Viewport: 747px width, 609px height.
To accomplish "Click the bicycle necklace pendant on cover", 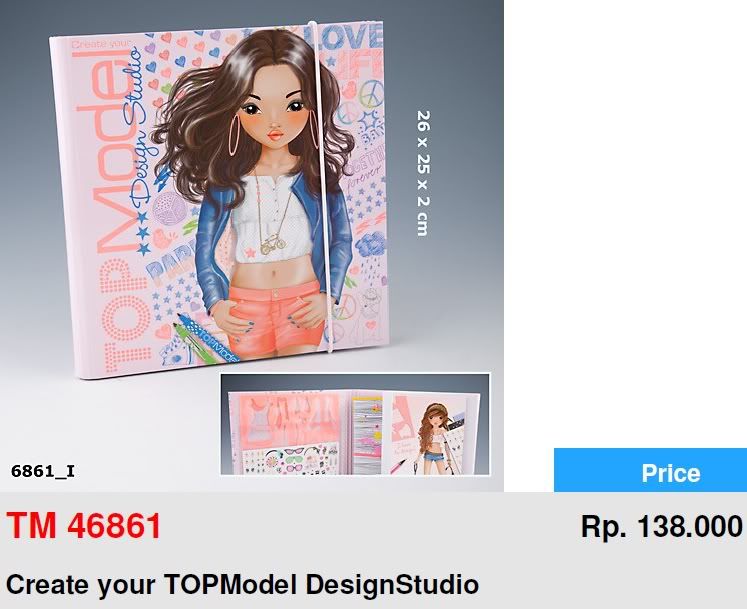I will 273,244.
